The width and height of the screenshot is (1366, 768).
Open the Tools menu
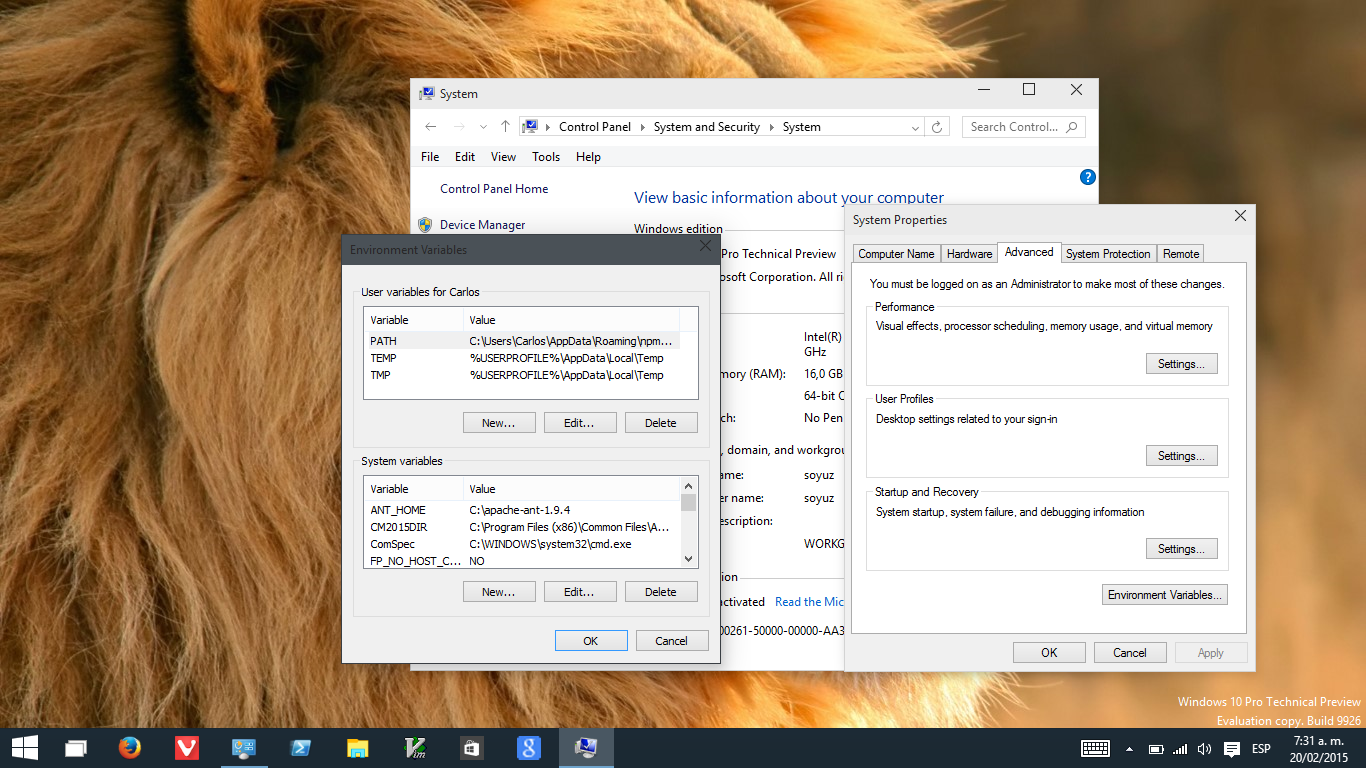point(546,157)
